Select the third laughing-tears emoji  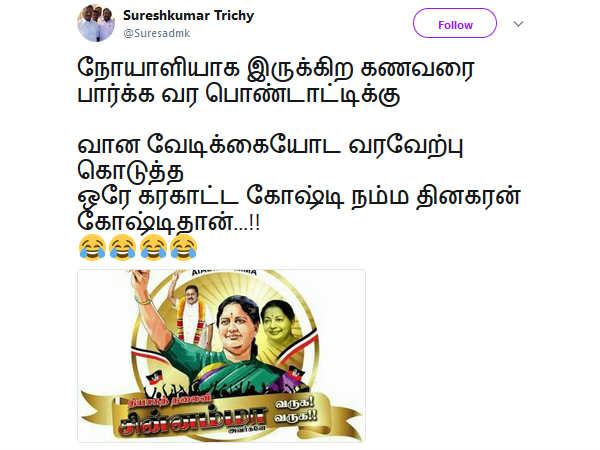pyautogui.click(x=153, y=248)
